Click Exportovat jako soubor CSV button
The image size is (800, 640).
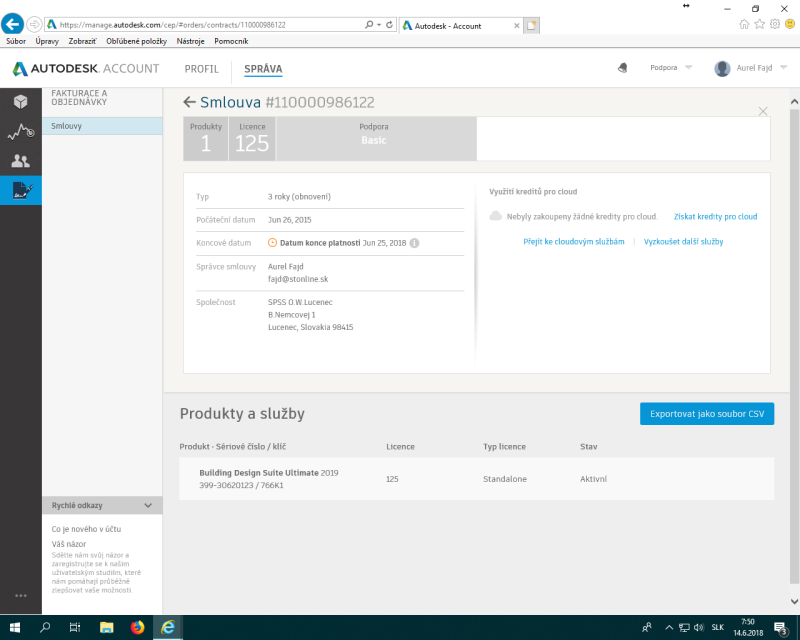pos(706,413)
